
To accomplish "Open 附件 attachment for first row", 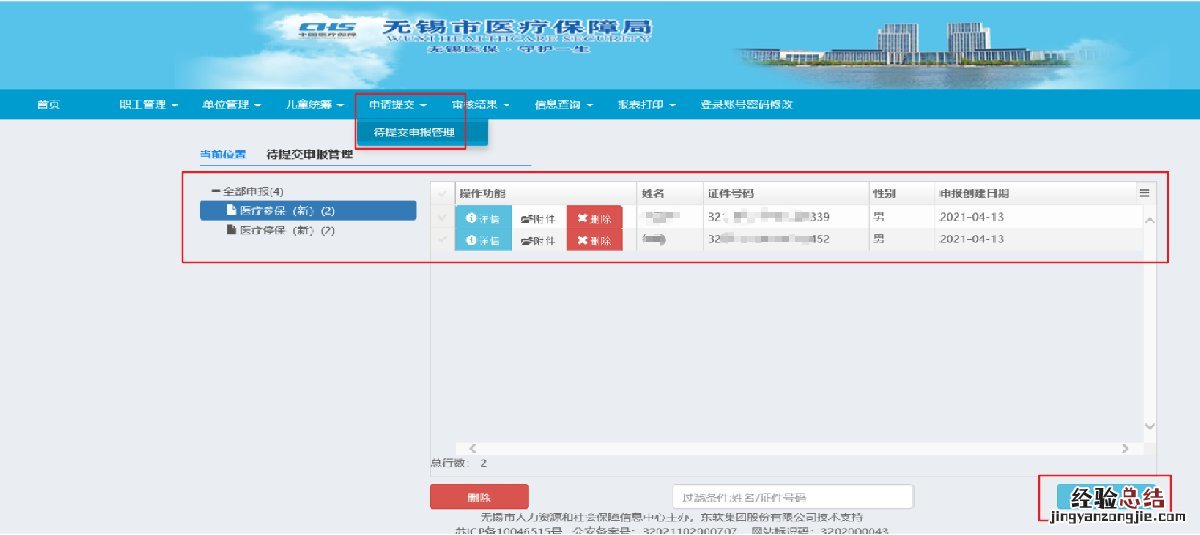I will click(x=538, y=218).
